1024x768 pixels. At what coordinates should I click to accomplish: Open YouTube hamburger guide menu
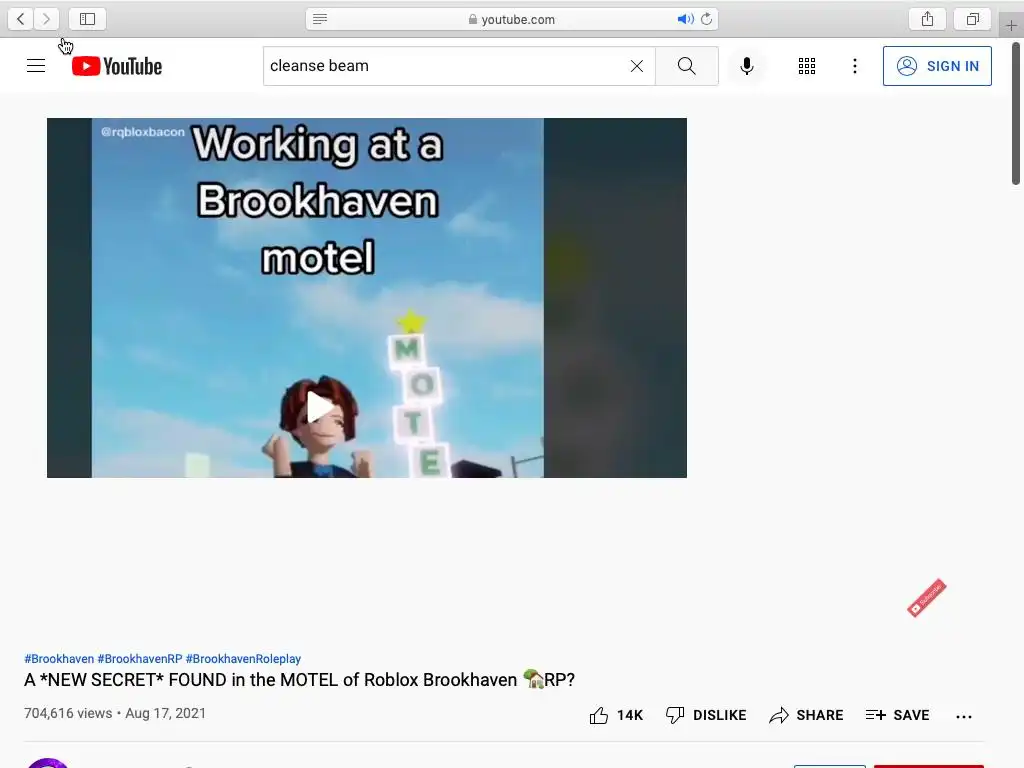pyautogui.click(x=36, y=66)
